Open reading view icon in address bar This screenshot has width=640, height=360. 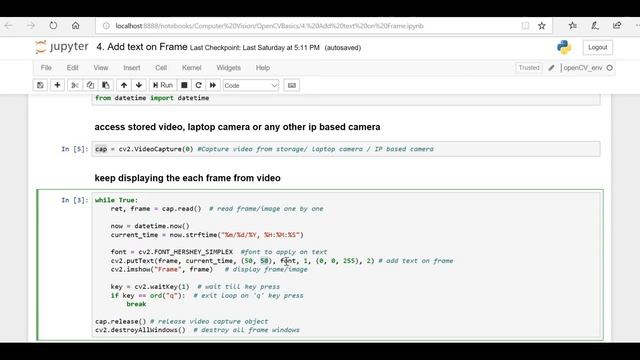click(x=525, y=26)
